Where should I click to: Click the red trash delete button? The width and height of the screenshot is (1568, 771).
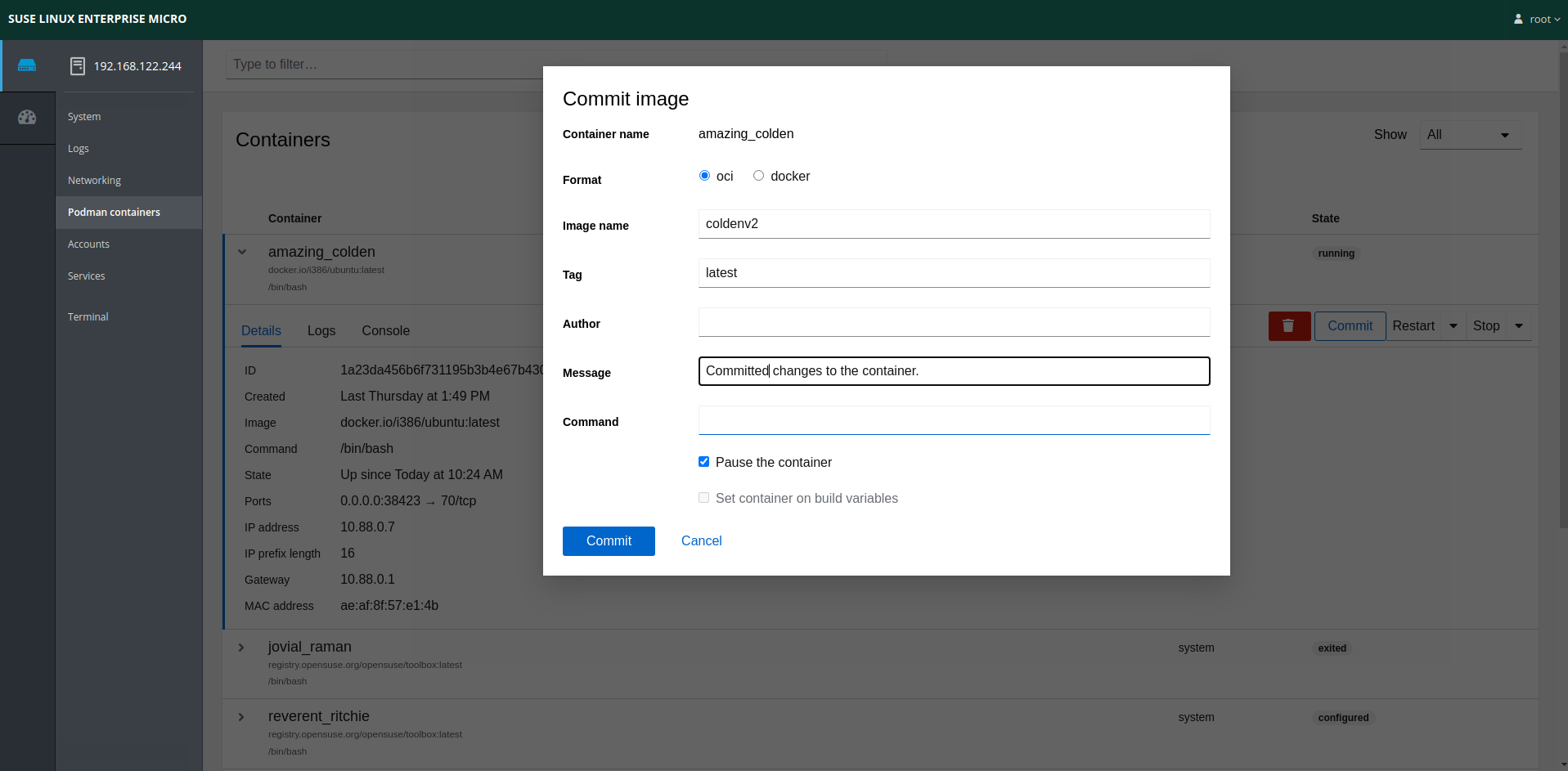pos(1288,326)
